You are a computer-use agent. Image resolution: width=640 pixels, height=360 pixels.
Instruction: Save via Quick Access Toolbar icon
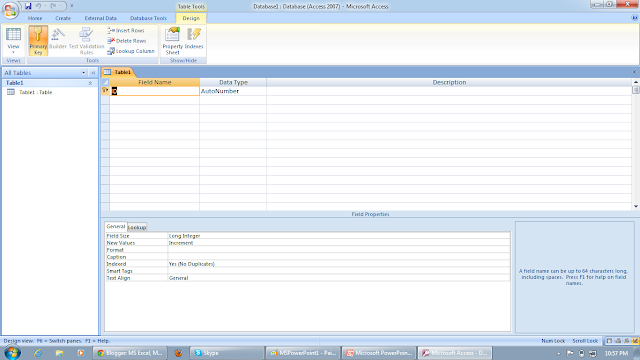[x=28, y=6]
